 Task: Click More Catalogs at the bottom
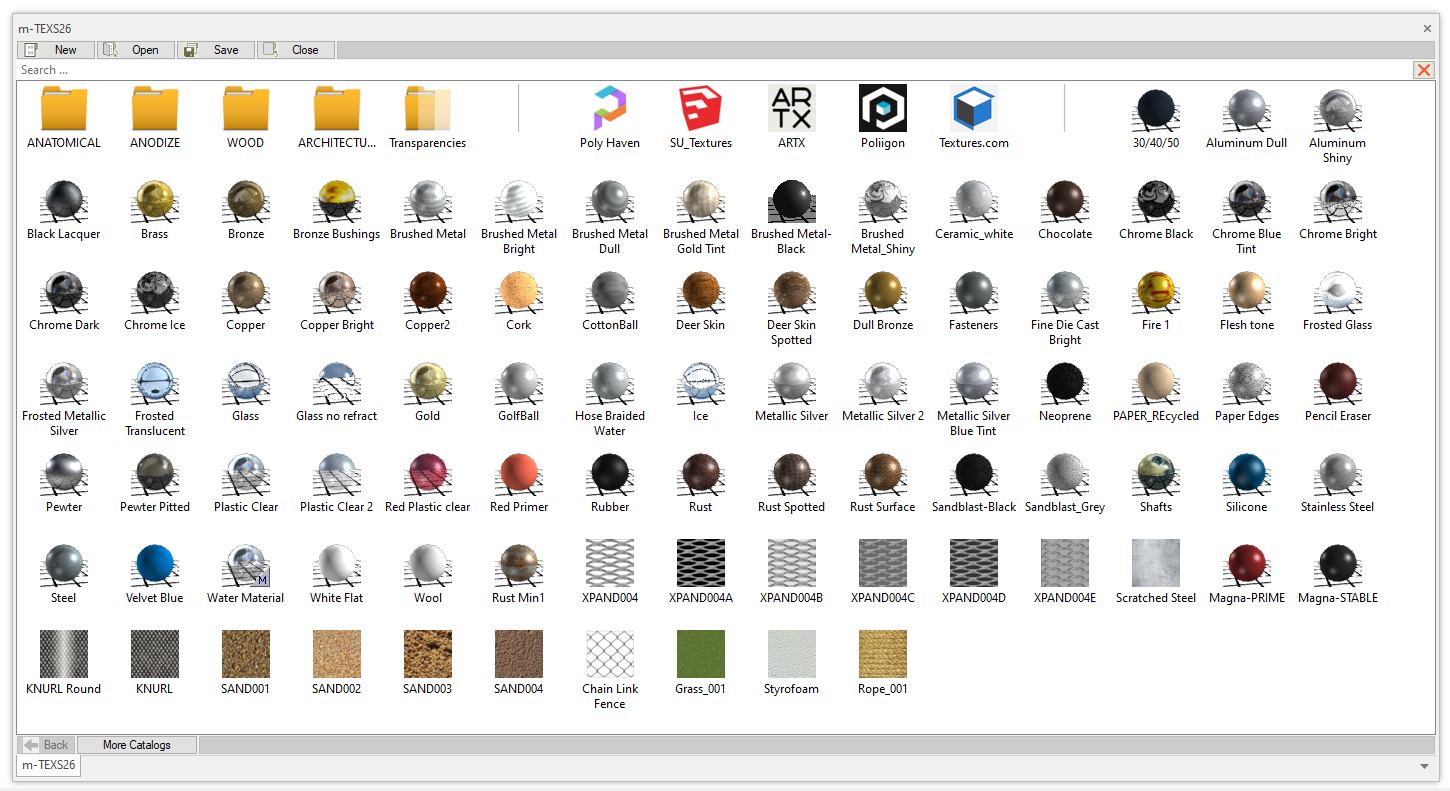click(x=137, y=745)
